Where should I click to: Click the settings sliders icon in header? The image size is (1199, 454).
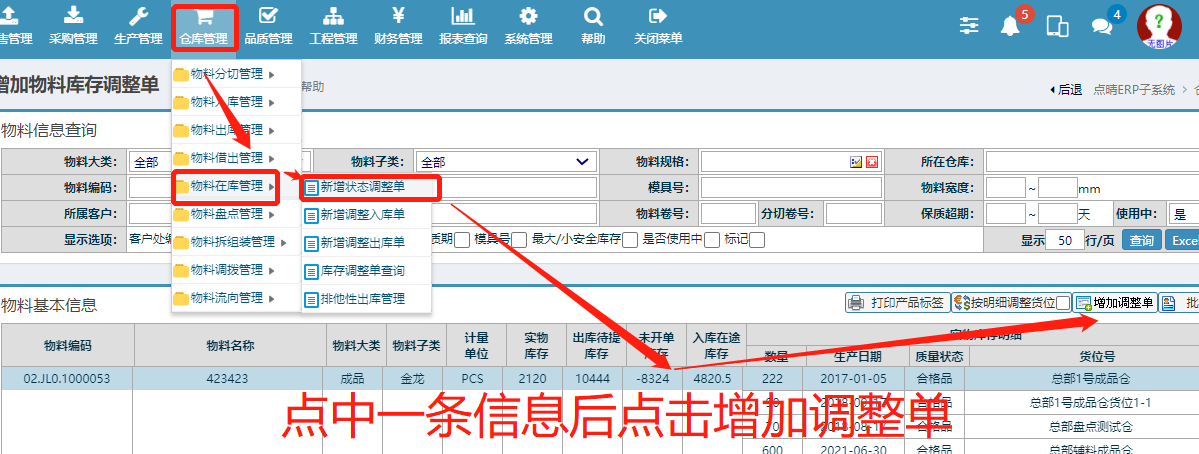969,27
